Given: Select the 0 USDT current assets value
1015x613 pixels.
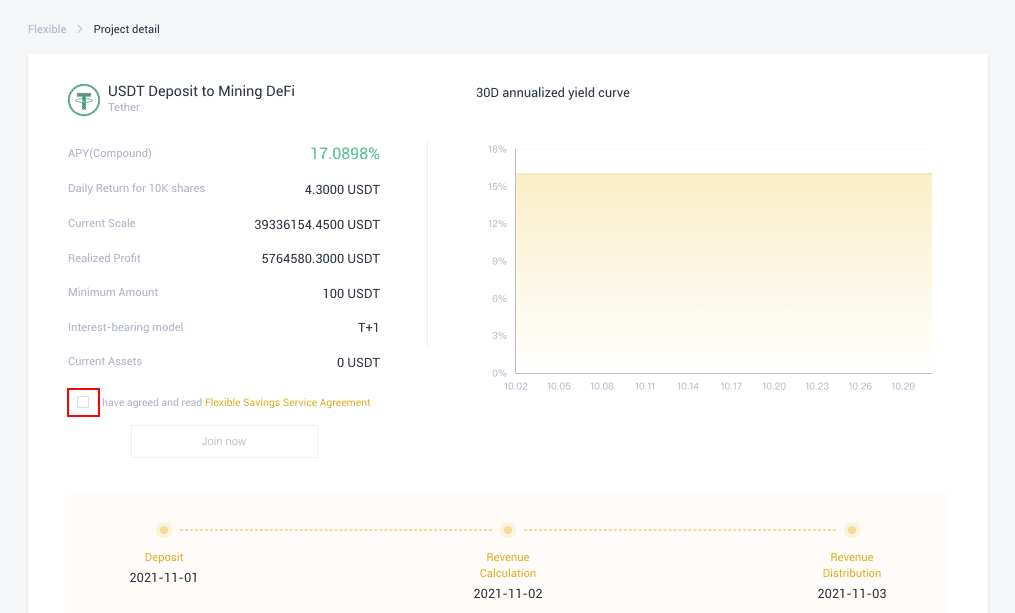Looking at the screenshot, I should 358,363.
